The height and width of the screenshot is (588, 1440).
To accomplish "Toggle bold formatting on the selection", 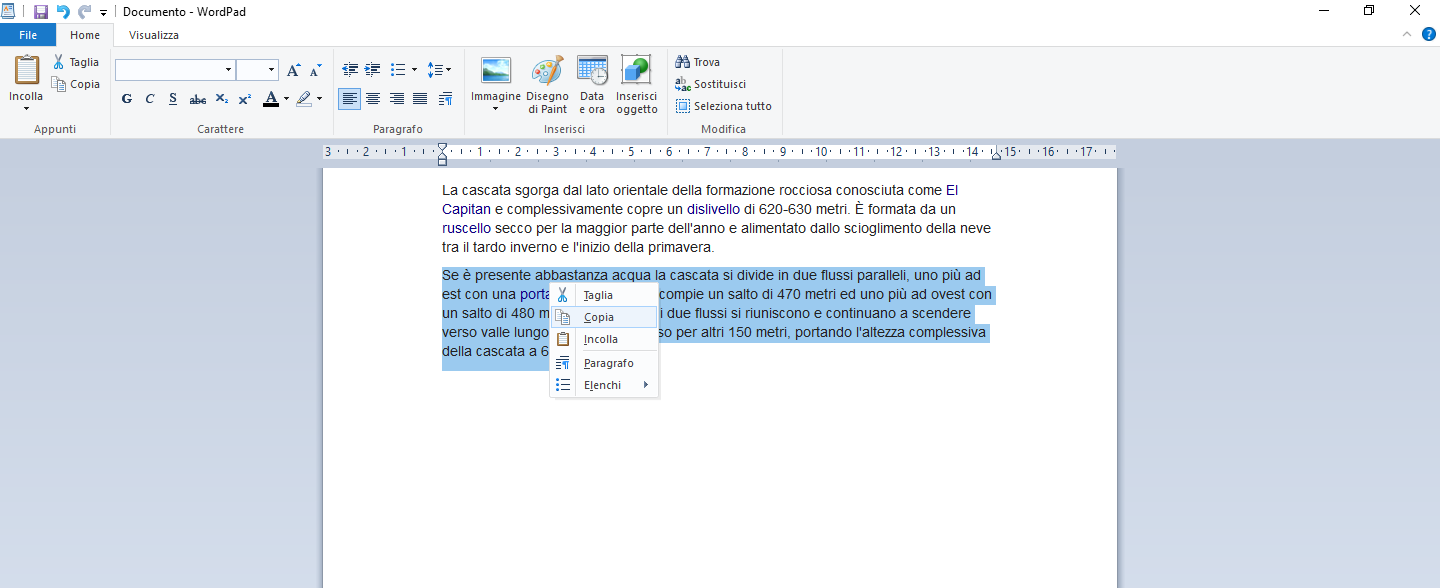I will click(x=126, y=98).
